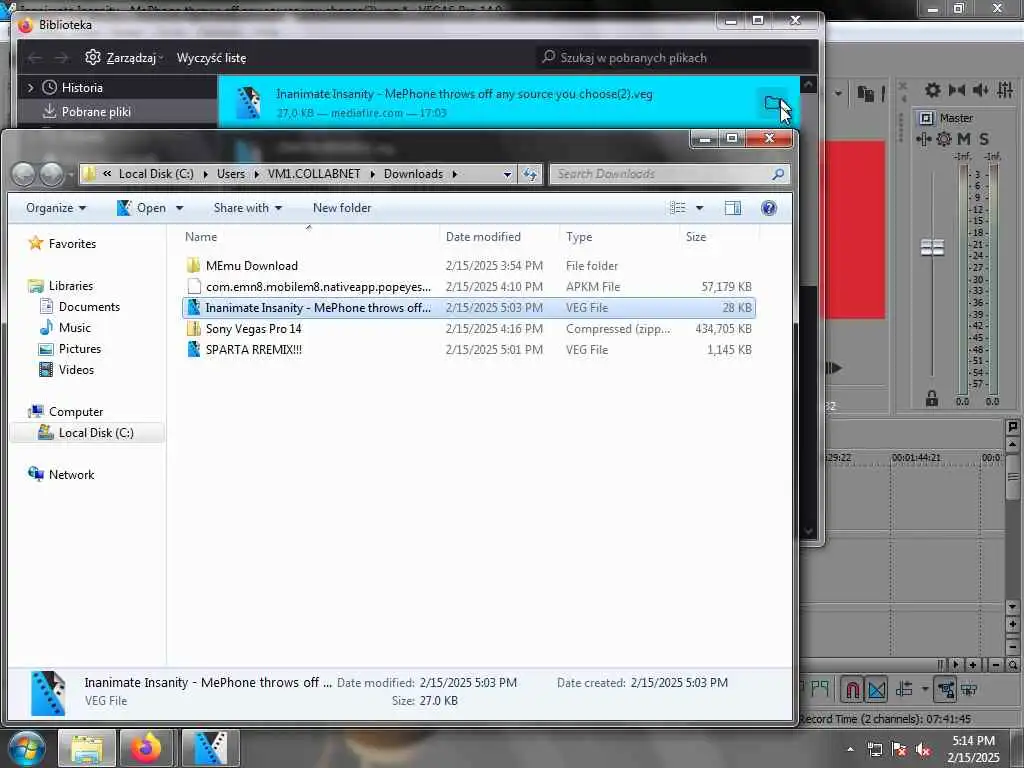1024x768 pixels.
Task: Click the Master bus output icon
Action: click(926, 118)
